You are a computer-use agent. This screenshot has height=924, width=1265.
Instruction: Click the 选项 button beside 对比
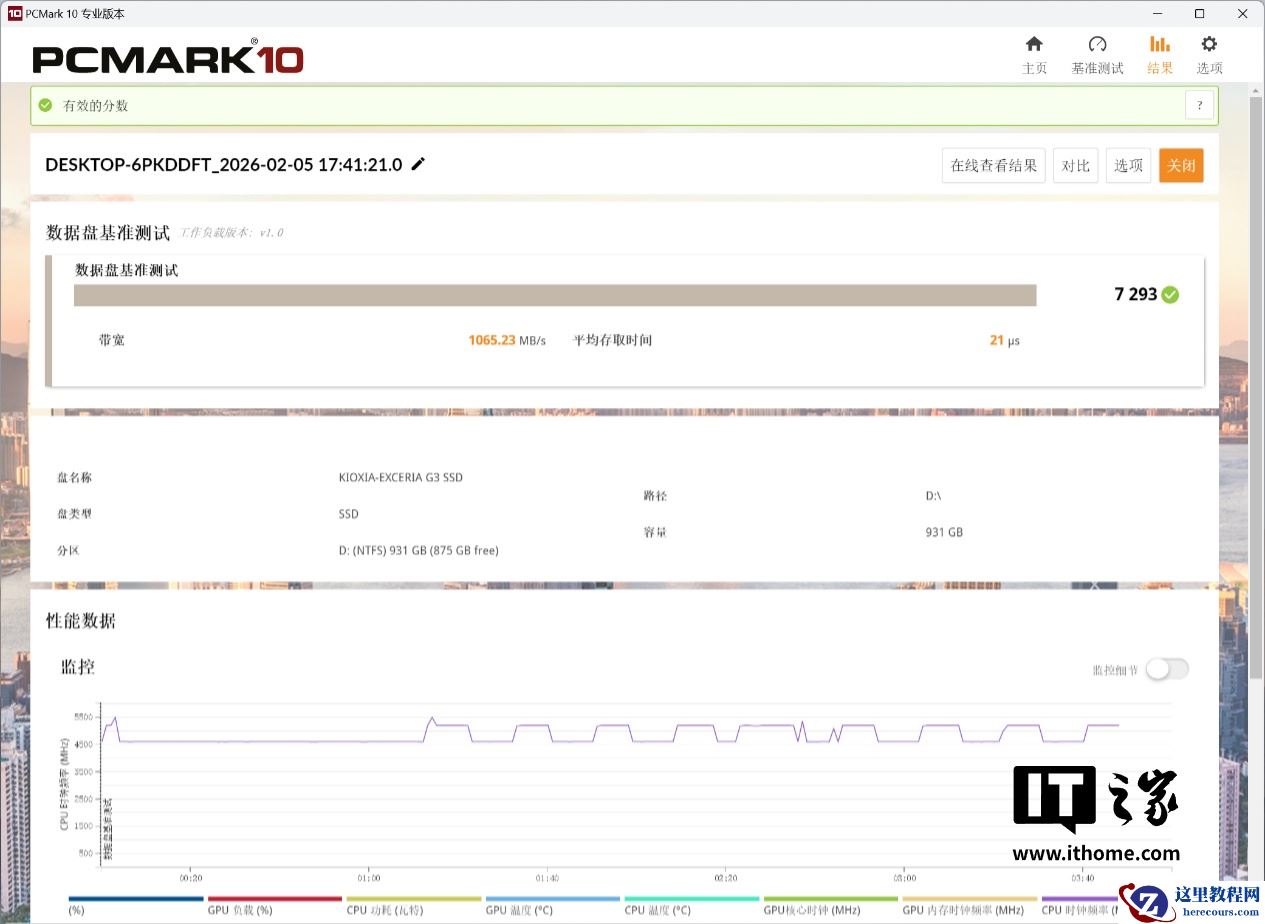point(1129,166)
